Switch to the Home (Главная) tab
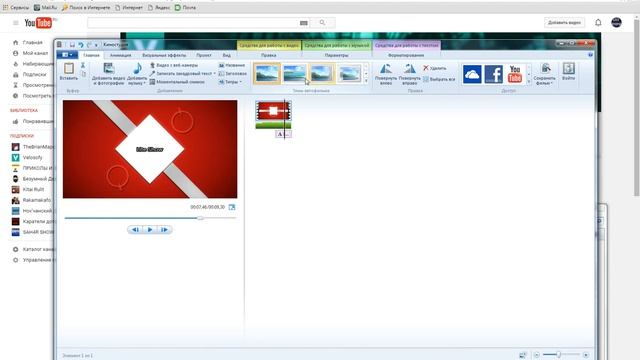 point(91,55)
